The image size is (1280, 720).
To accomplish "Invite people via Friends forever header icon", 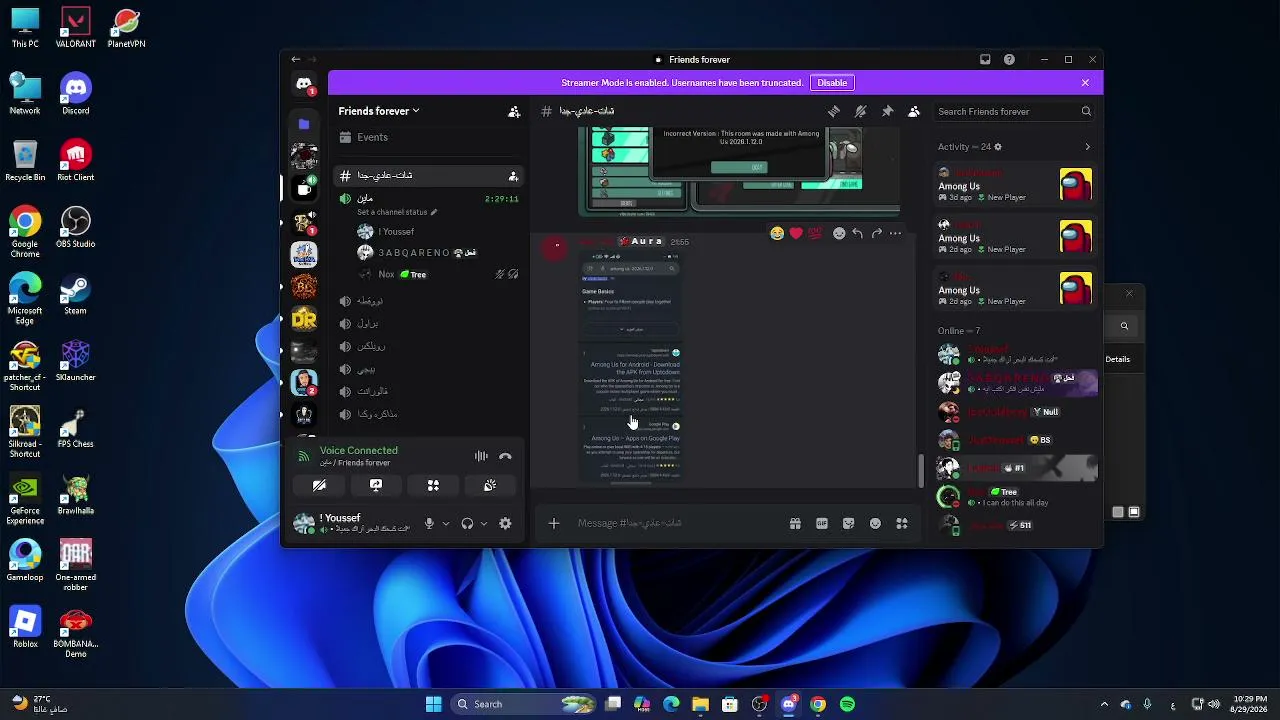I will pyautogui.click(x=514, y=111).
